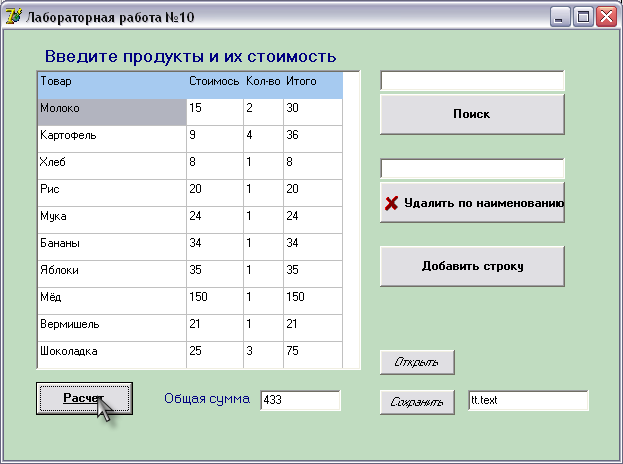
Task: Click the Товар column header
Action: [x=112, y=85]
